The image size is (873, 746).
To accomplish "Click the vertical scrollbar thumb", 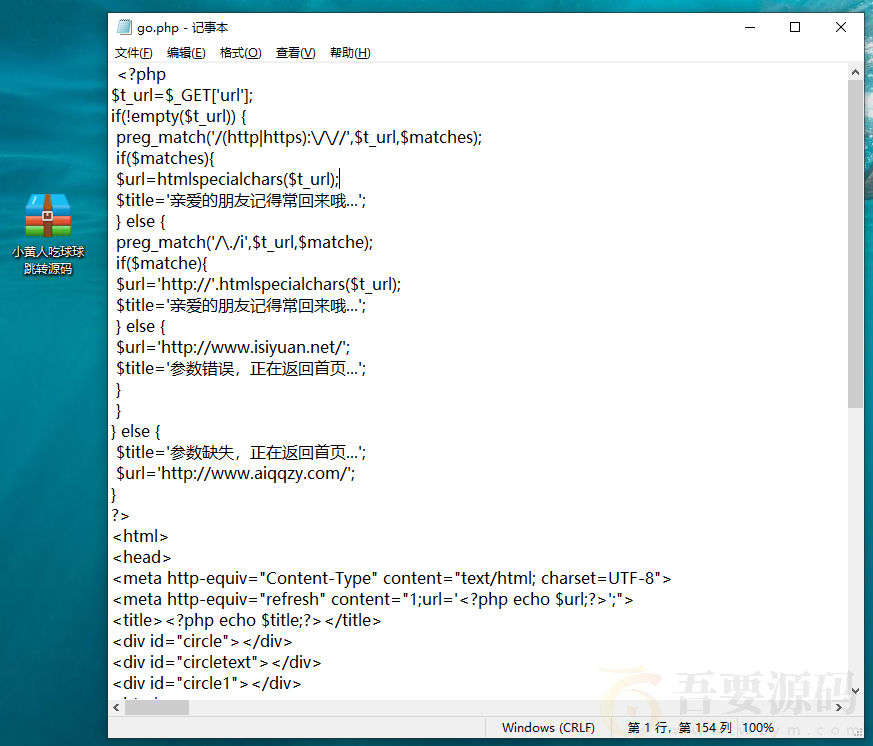I will [856, 244].
